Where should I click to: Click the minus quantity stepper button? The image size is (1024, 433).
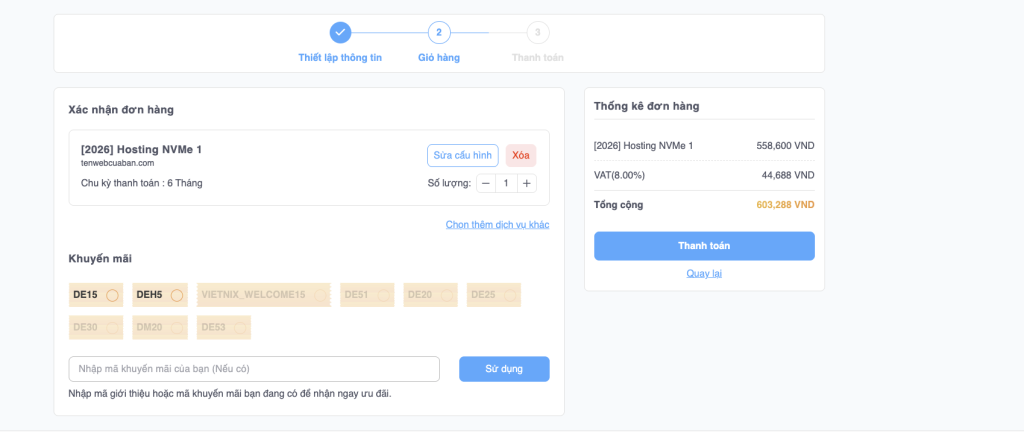[x=486, y=183]
